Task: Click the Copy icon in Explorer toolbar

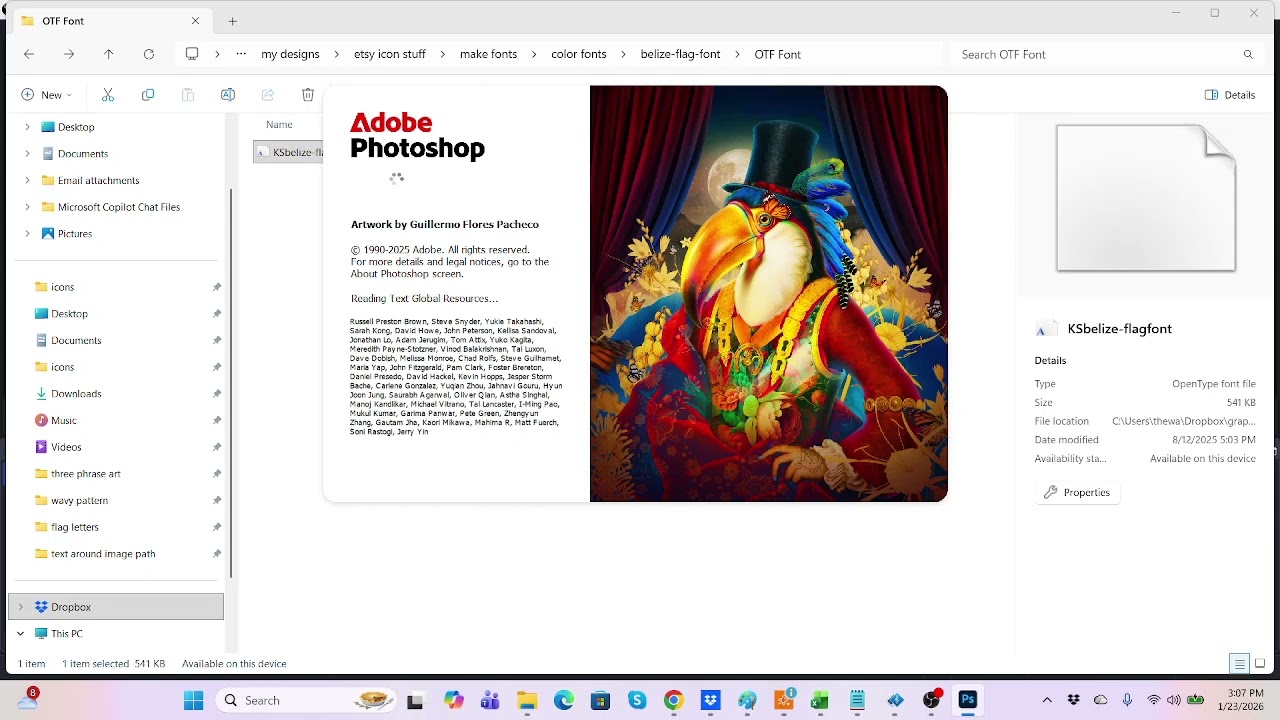Action: (148, 95)
